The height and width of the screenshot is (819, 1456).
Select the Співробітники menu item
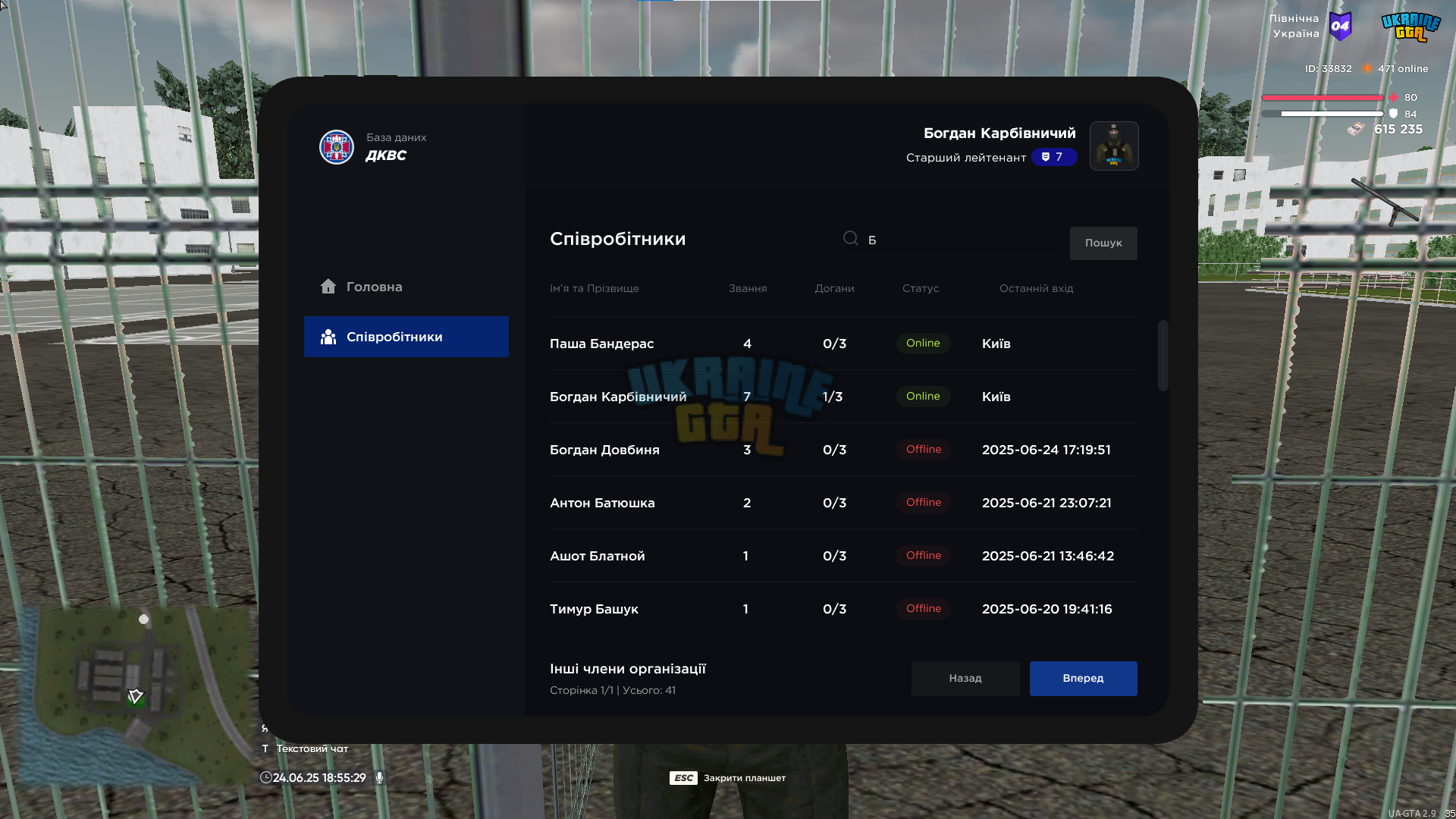406,337
